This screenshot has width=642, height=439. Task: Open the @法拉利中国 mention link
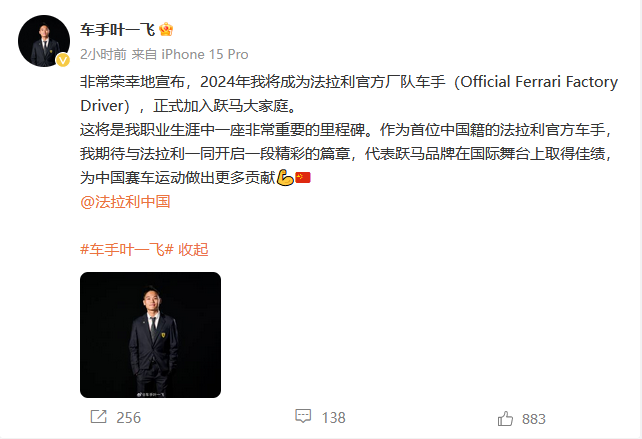pos(125,201)
